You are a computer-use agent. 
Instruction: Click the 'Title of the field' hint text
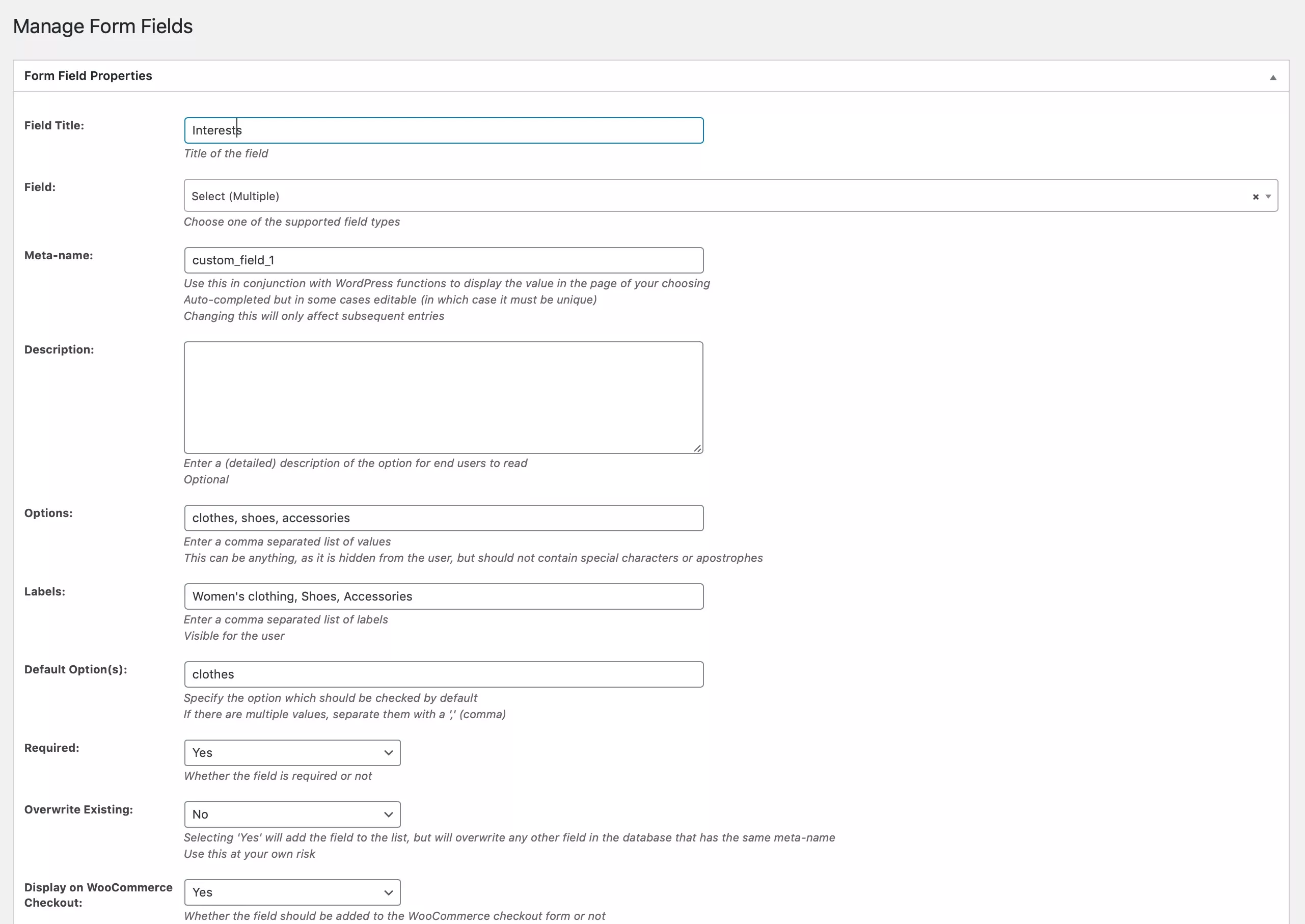click(226, 154)
